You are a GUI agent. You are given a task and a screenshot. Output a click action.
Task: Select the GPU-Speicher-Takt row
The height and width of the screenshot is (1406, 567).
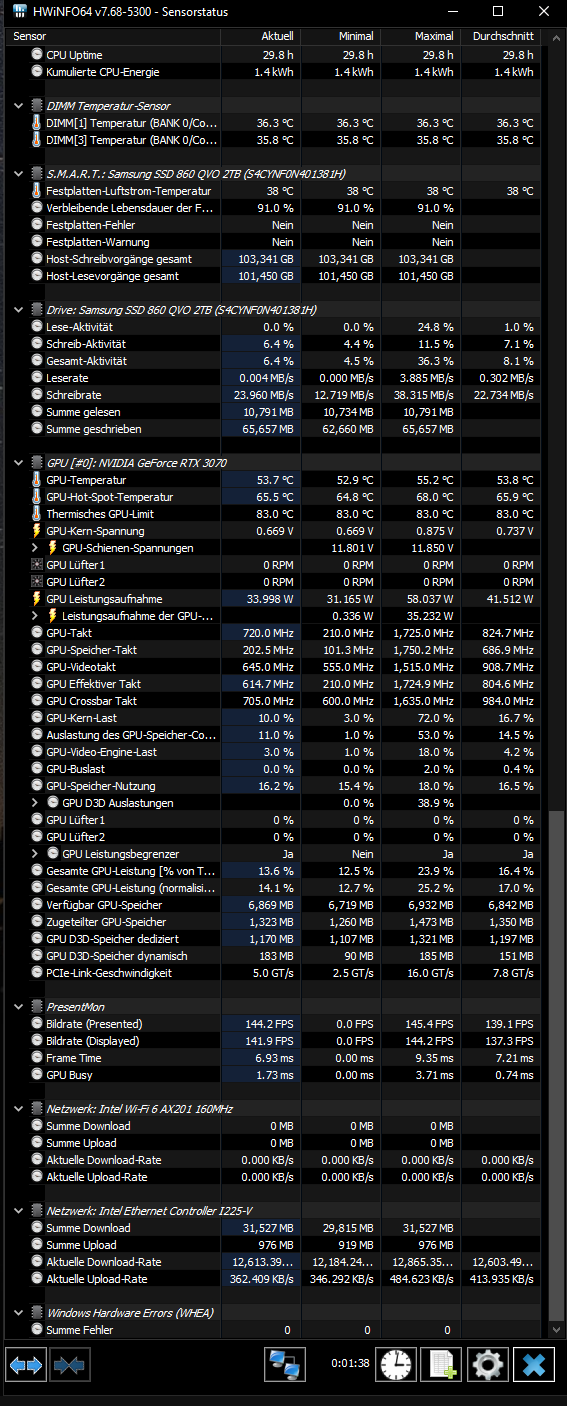pos(274,650)
